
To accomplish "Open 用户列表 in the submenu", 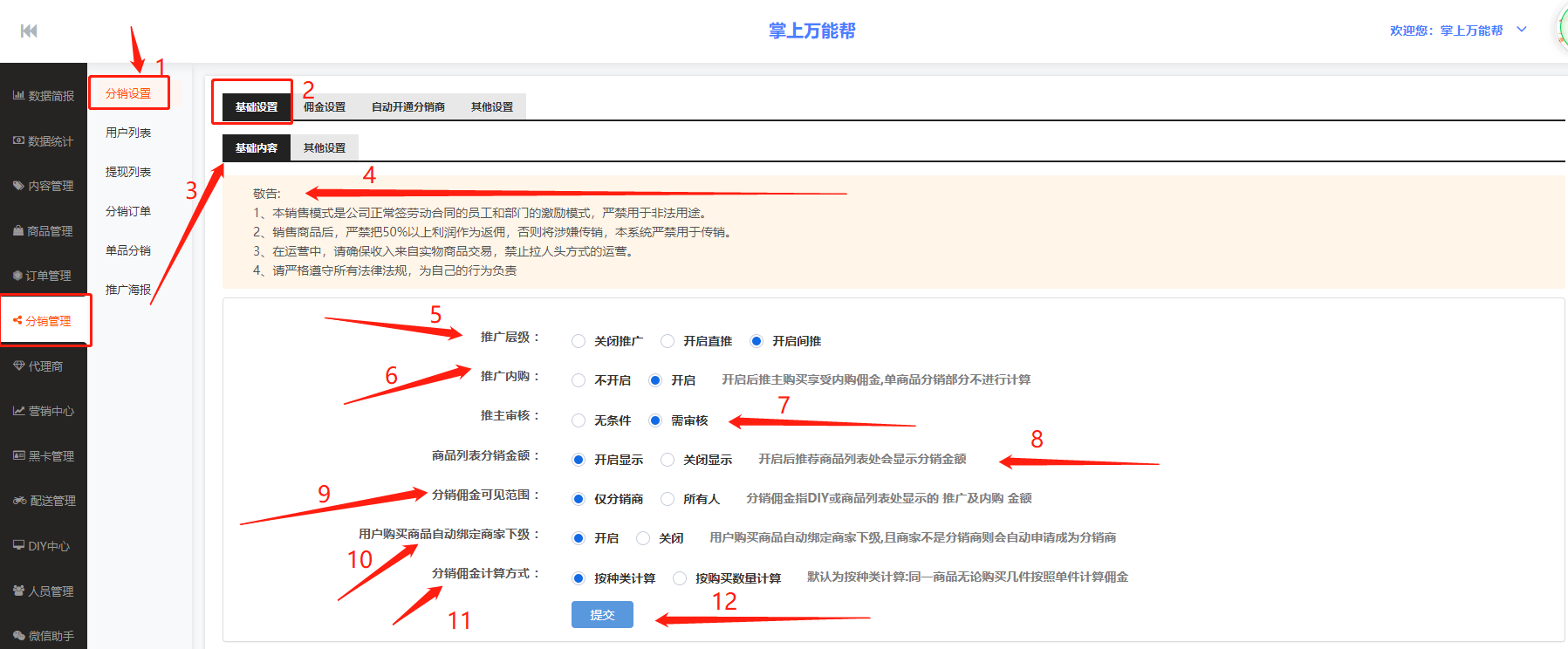I will coord(128,133).
